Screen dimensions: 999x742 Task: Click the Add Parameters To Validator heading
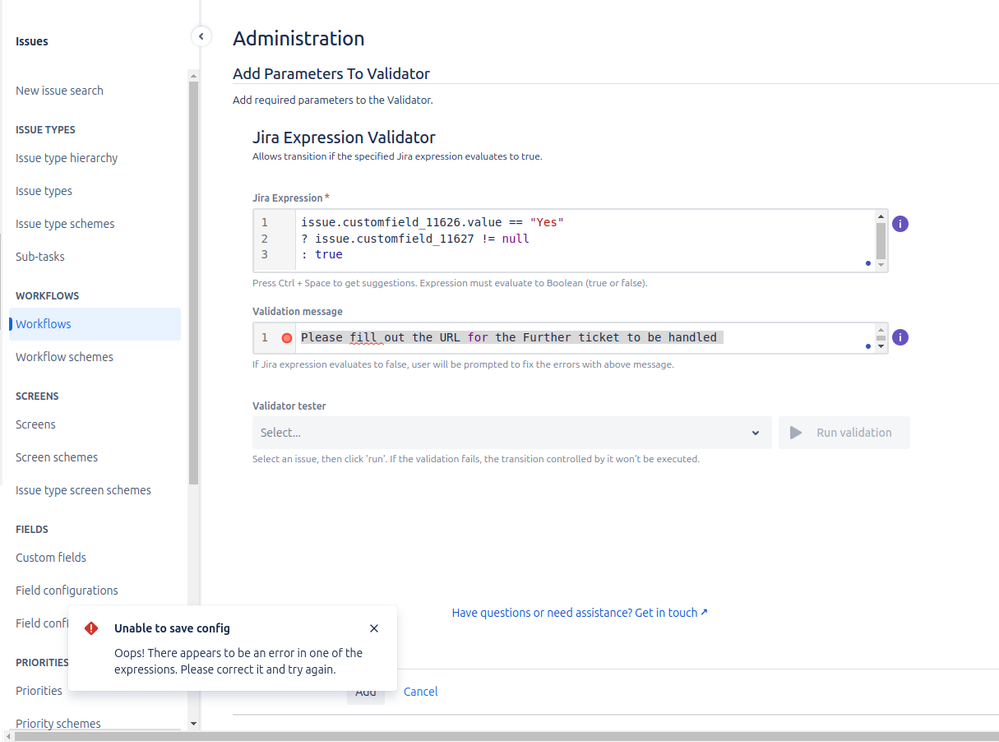[x=331, y=74]
